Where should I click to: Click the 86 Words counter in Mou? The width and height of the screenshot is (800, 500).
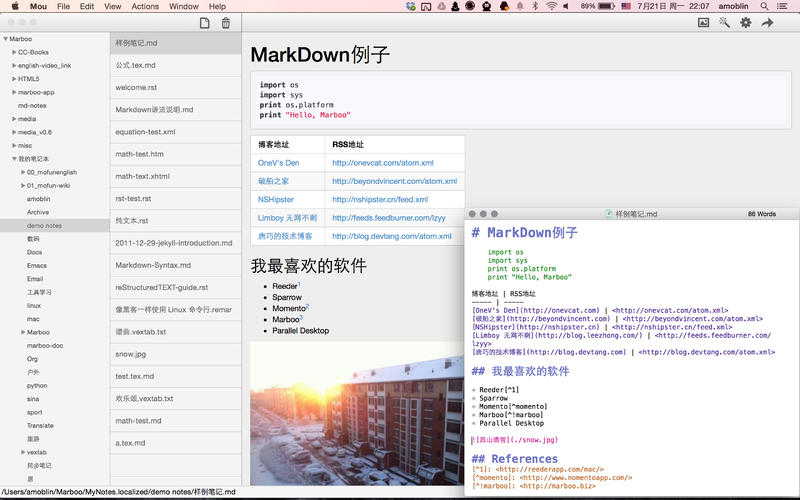(x=762, y=214)
